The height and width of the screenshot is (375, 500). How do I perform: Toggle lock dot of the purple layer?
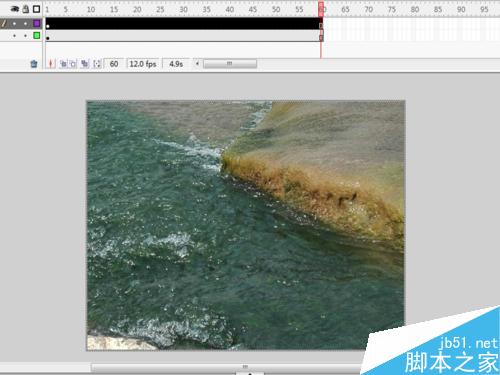(25, 24)
